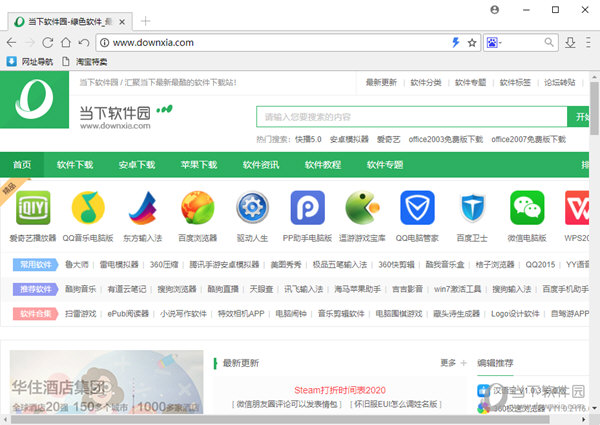The width and height of the screenshot is (600, 425).
Task: Open the browser home page
Action: (66, 42)
